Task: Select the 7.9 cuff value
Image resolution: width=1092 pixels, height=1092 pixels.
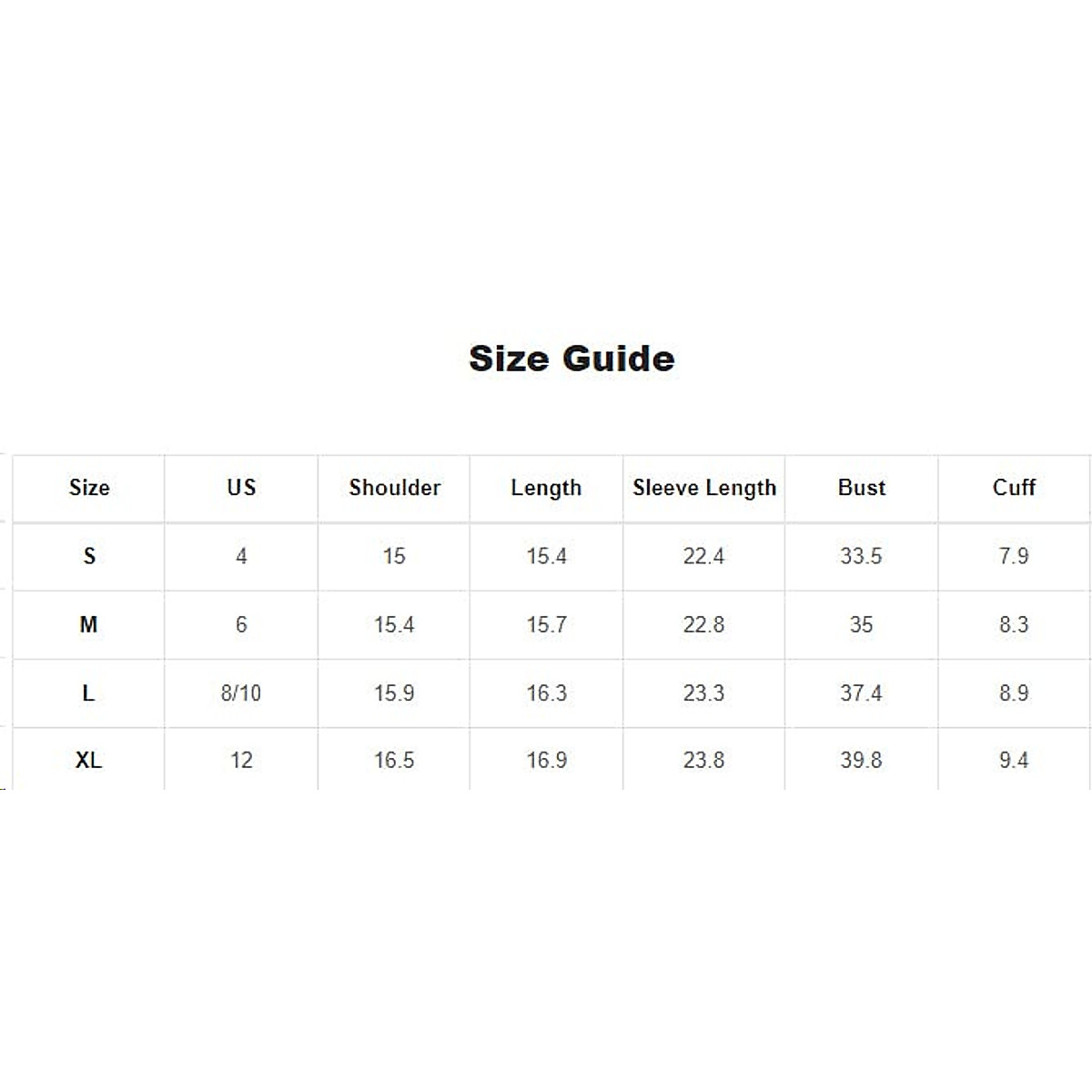Action: tap(1014, 556)
